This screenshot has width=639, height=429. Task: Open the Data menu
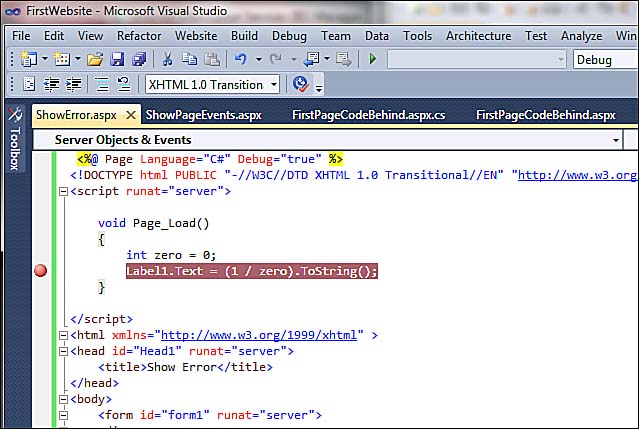pyautogui.click(x=377, y=36)
